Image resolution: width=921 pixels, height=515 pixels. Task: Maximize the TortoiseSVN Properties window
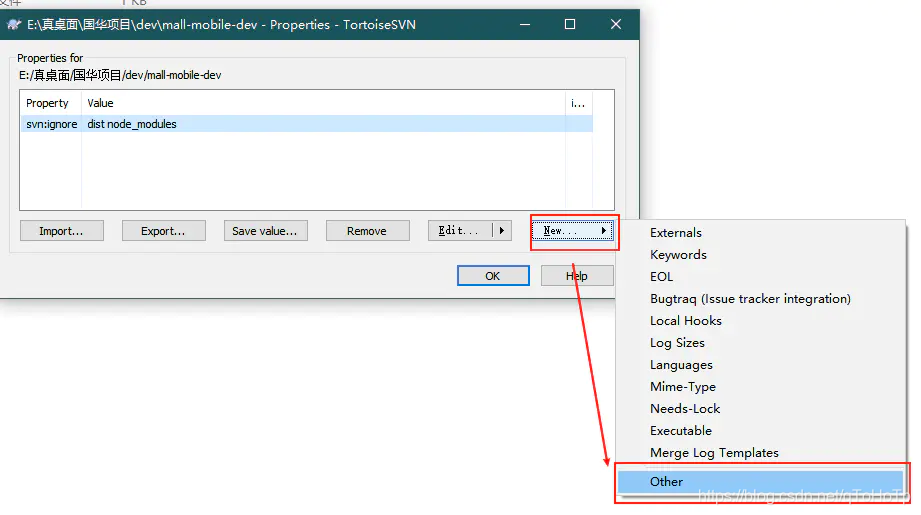click(x=570, y=24)
